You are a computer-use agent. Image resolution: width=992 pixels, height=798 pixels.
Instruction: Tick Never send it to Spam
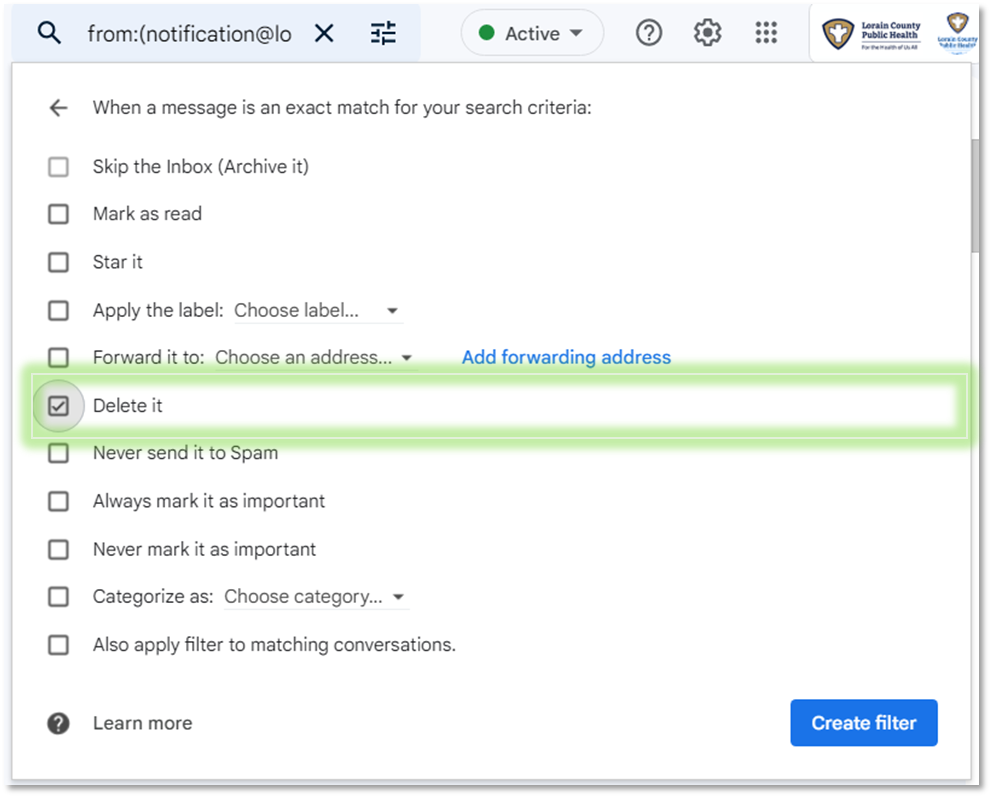pos(59,453)
